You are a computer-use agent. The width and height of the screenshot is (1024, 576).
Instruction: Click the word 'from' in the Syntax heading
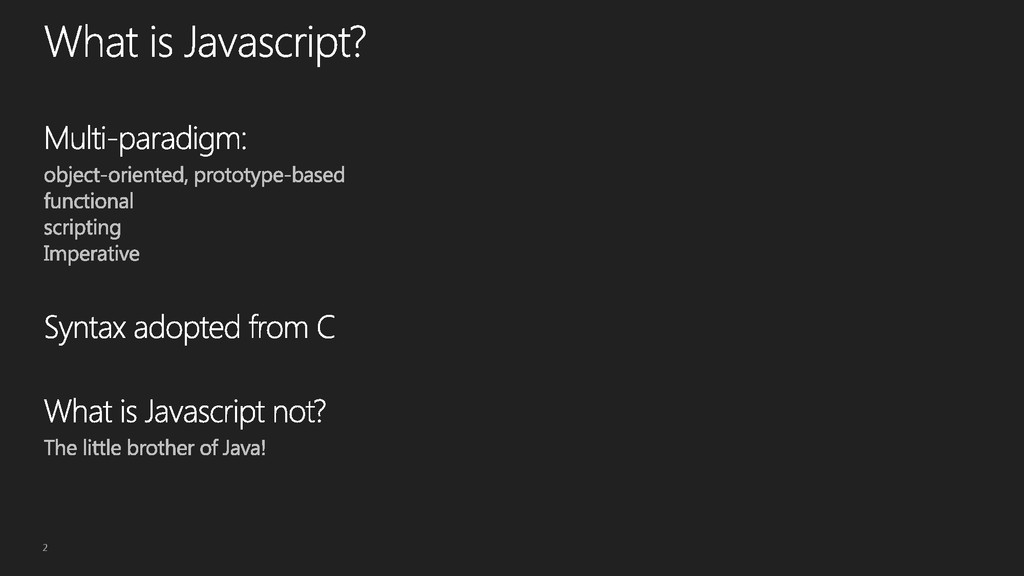click(x=279, y=327)
